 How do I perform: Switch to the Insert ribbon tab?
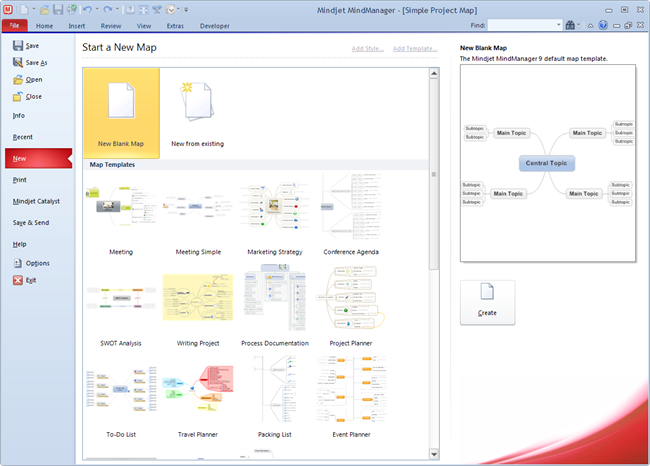pos(77,26)
